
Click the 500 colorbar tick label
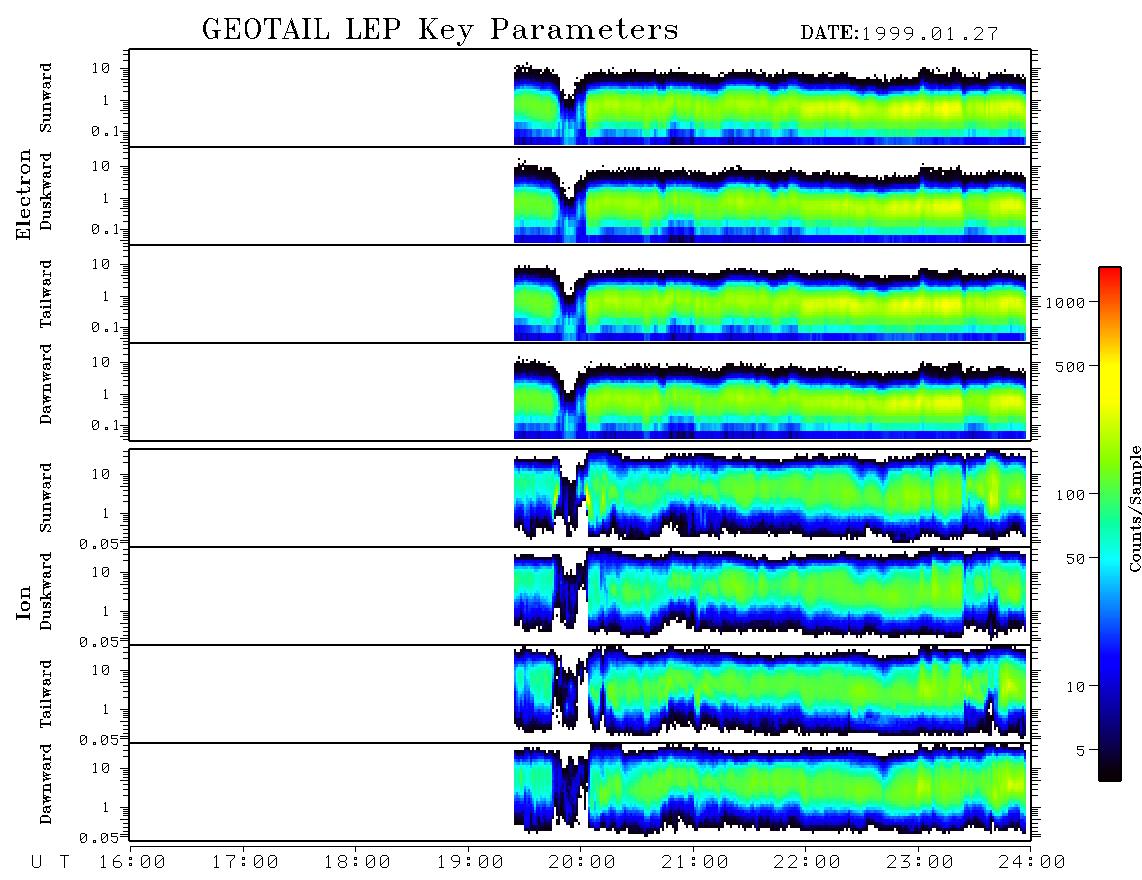[x=1070, y=366]
